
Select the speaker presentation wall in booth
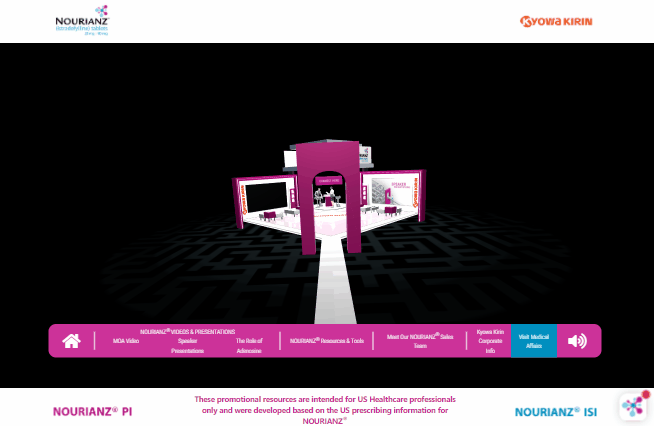[x=392, y=192]
